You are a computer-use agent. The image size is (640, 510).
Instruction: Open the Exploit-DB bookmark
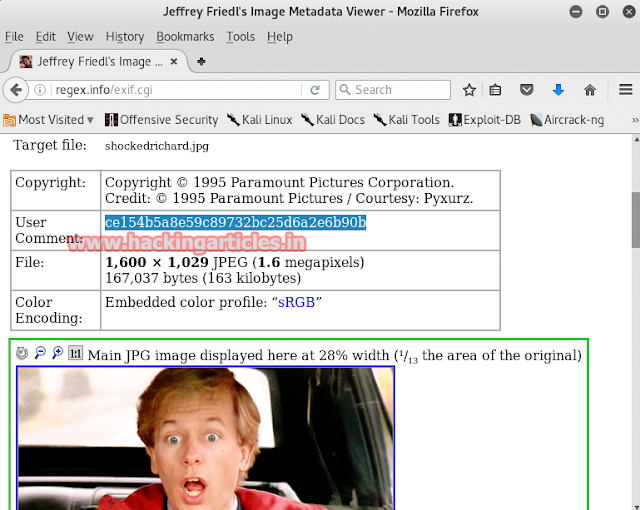(485, 120)
